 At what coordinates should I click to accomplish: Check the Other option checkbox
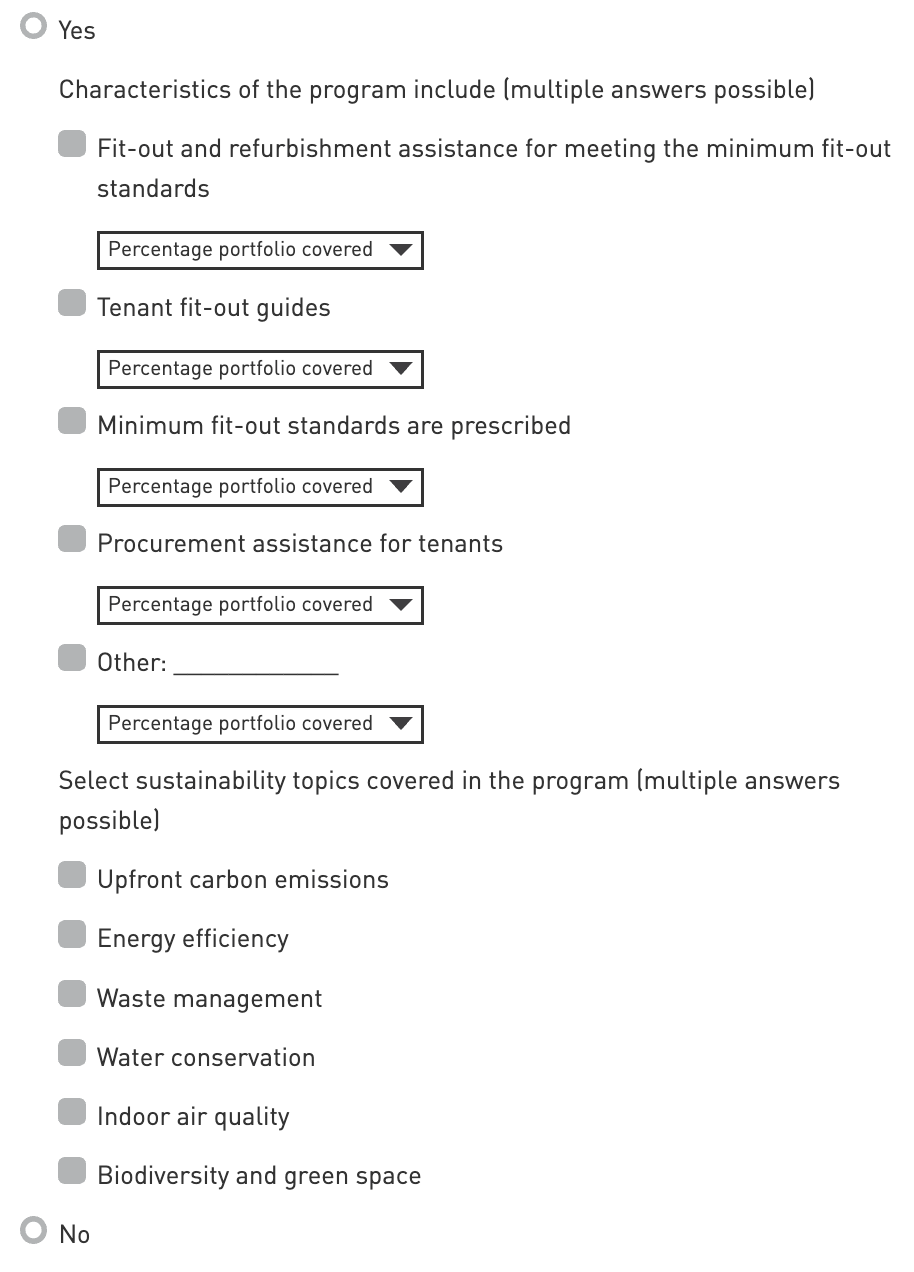72,659
